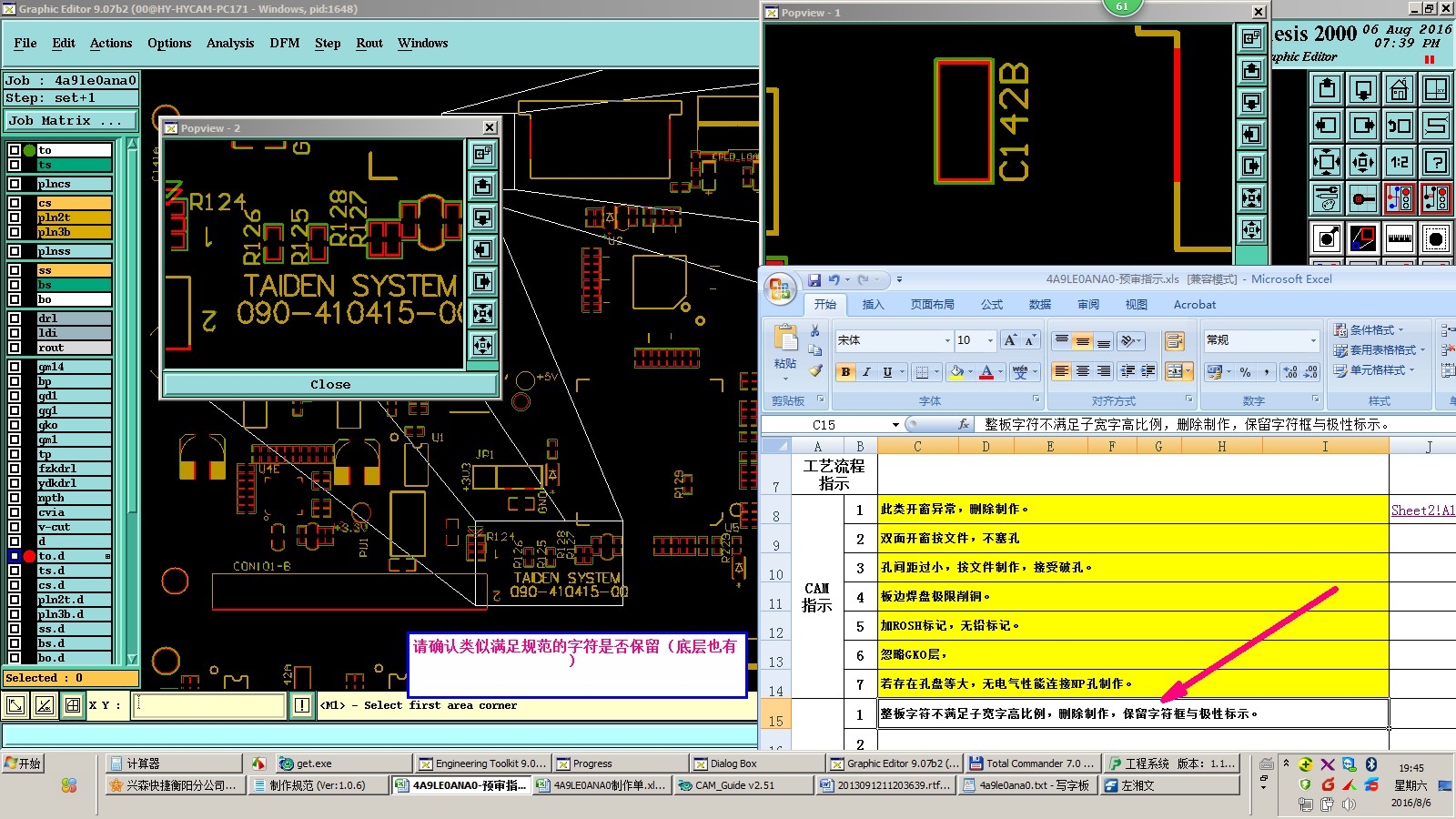Open the Sheet2!A1 hyperlink

tap(1423, 511)
